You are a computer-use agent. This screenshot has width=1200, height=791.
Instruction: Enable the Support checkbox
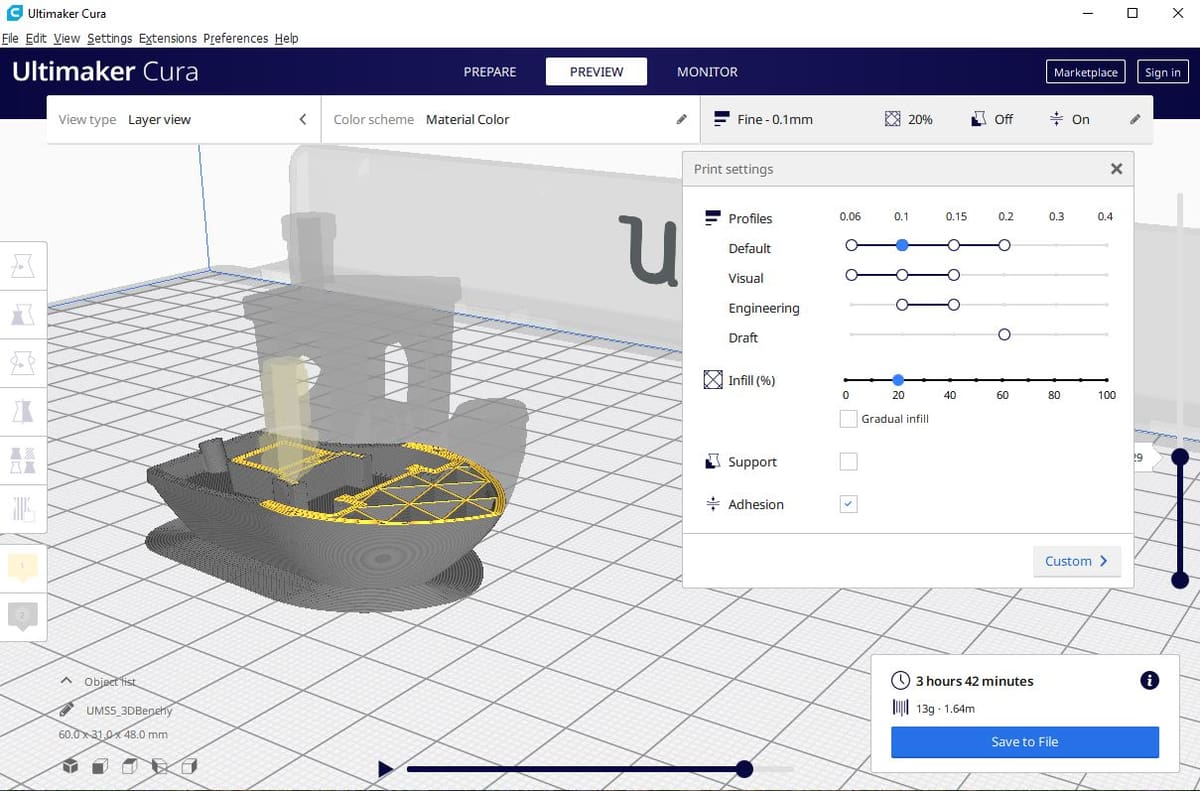[848, 461]
